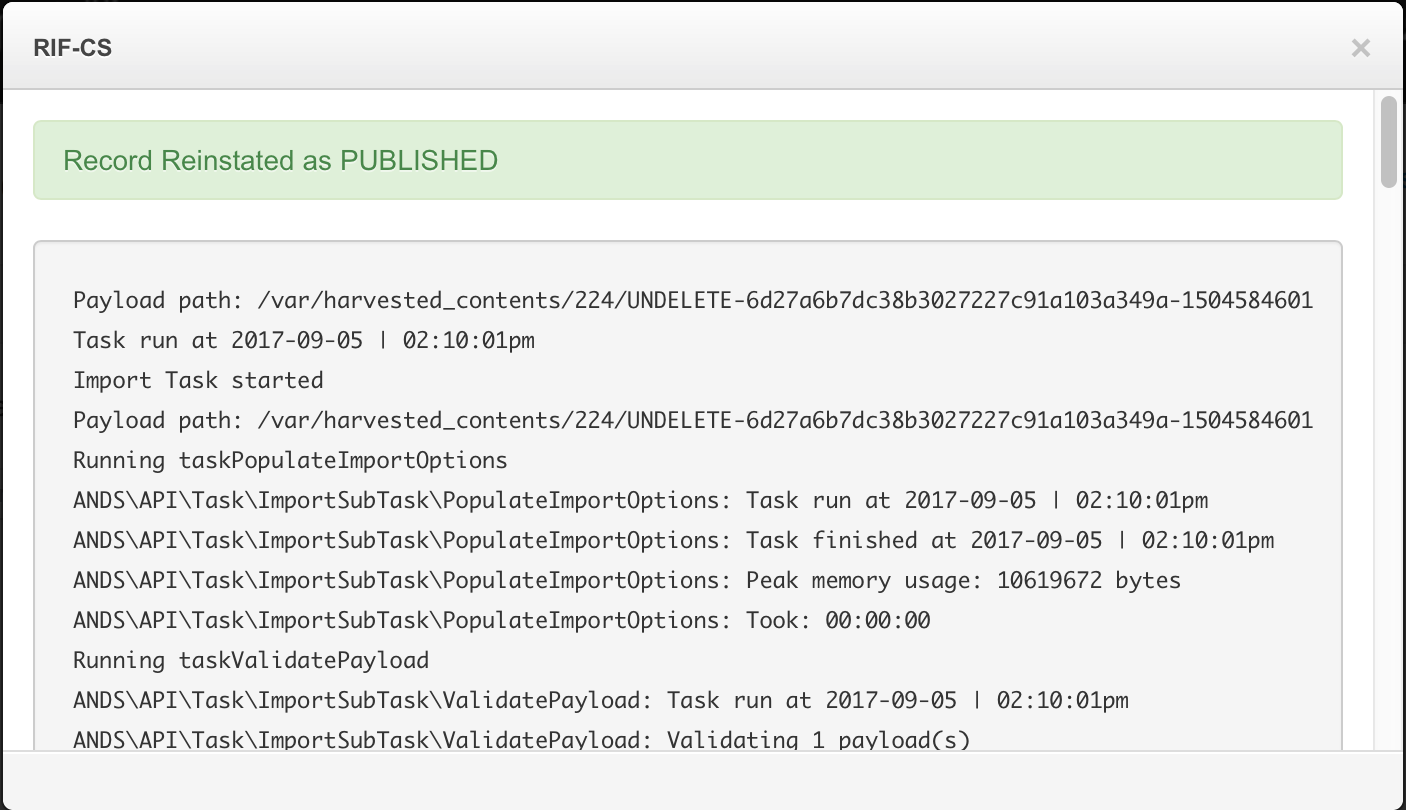
Task: Click the 'Record Reinstated as PUBLISHED' alert
Action: tap(687, 160)
